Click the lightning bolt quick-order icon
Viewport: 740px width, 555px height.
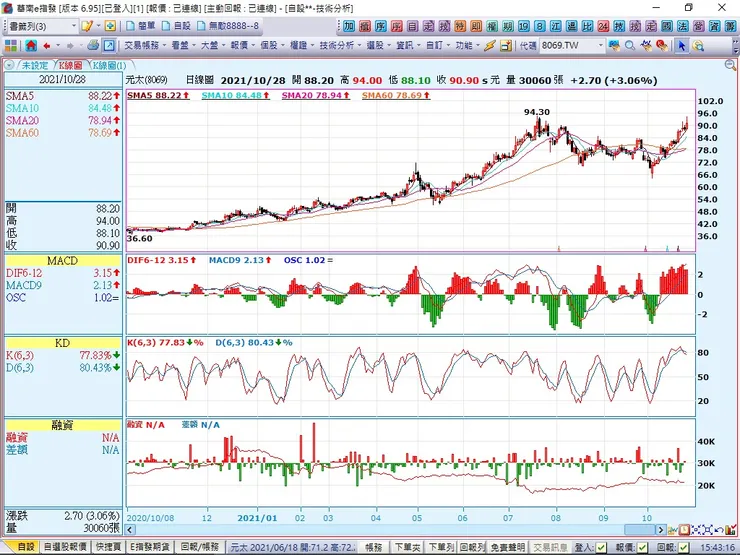click(490, 46)
